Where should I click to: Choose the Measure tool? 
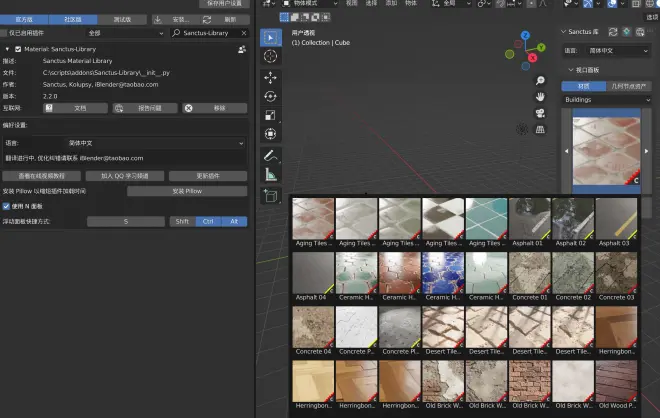click(x=271, y=174)
